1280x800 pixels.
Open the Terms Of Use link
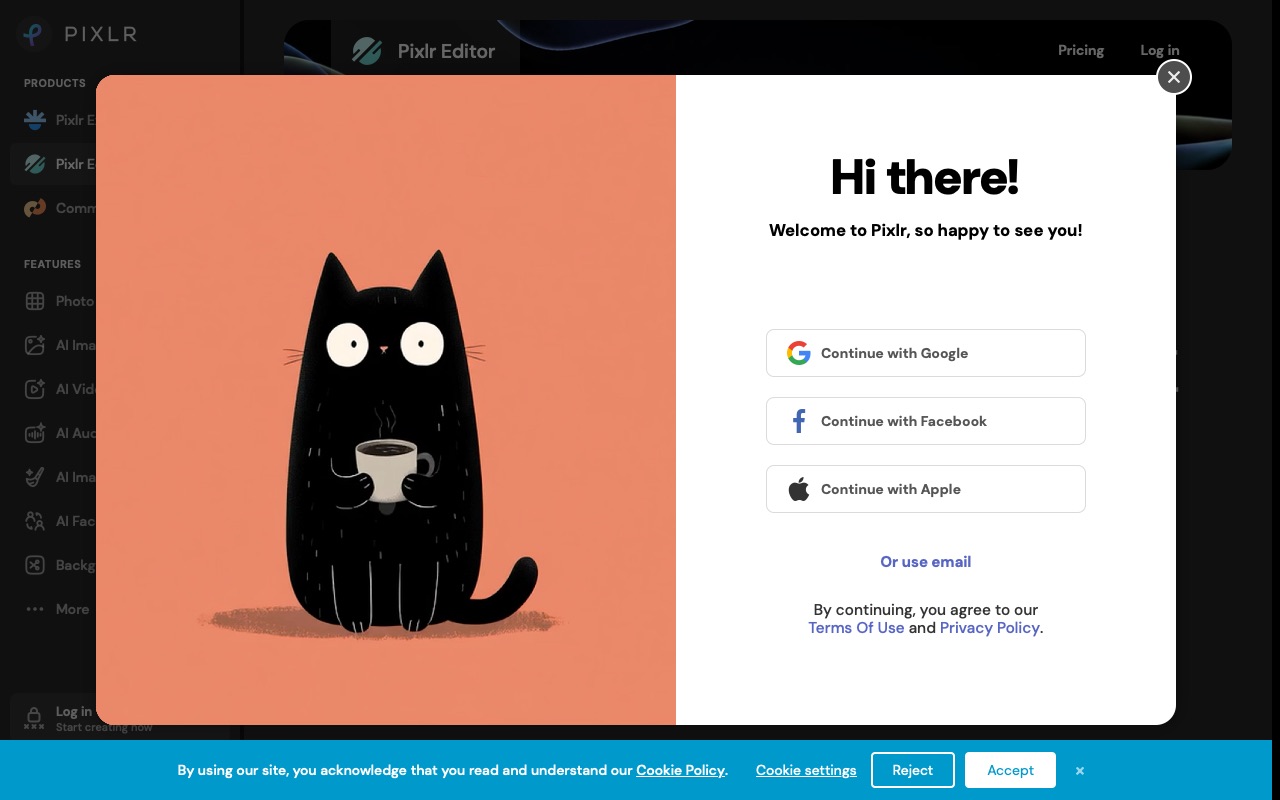(x=856, y=628)
